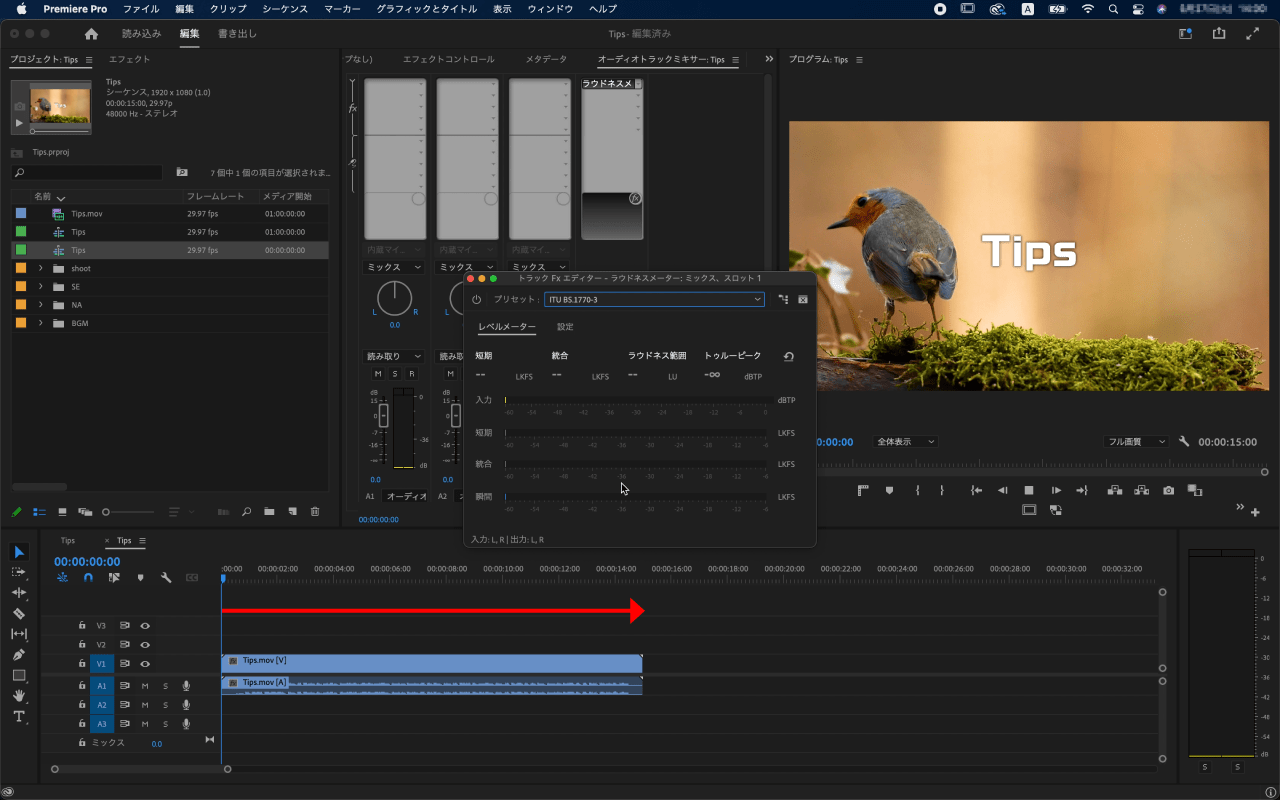Click Step Forward 1 frame button
The height and width of the screenshot is (800, 1280).
(x=1055, y=490)
